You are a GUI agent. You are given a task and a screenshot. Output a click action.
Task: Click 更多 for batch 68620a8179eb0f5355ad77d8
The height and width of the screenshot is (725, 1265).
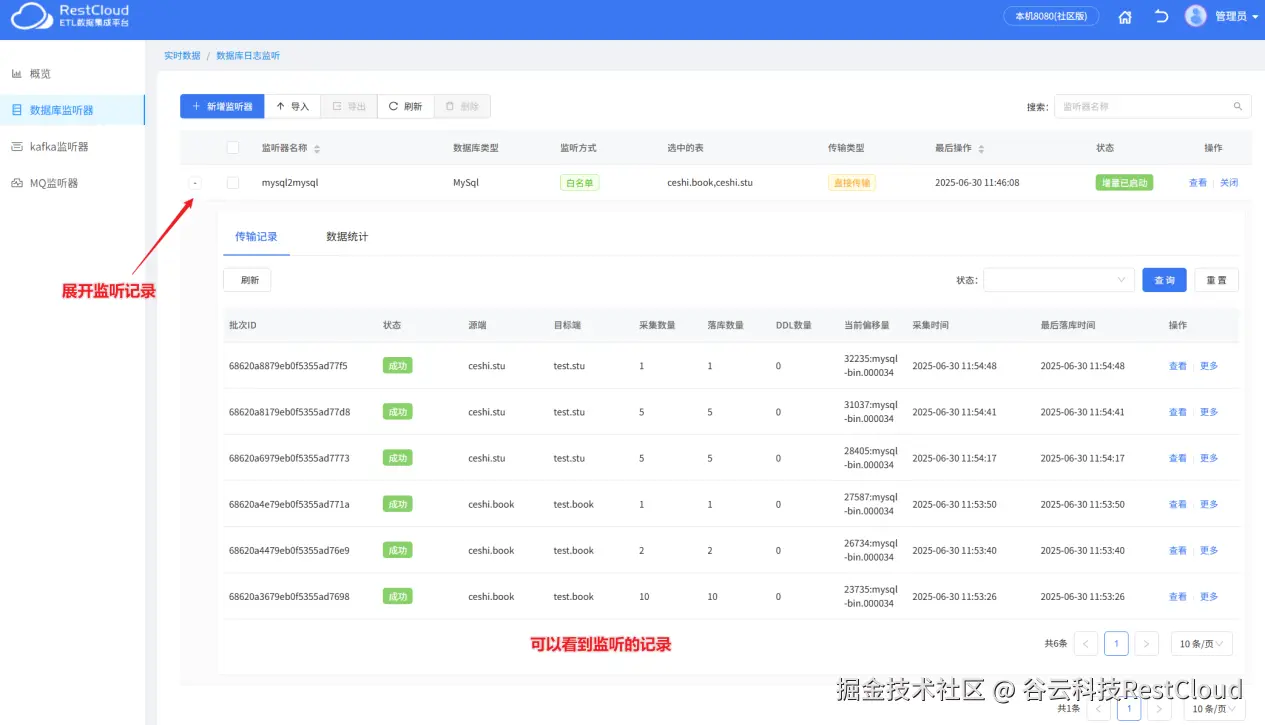click(x=1209, y=412)
